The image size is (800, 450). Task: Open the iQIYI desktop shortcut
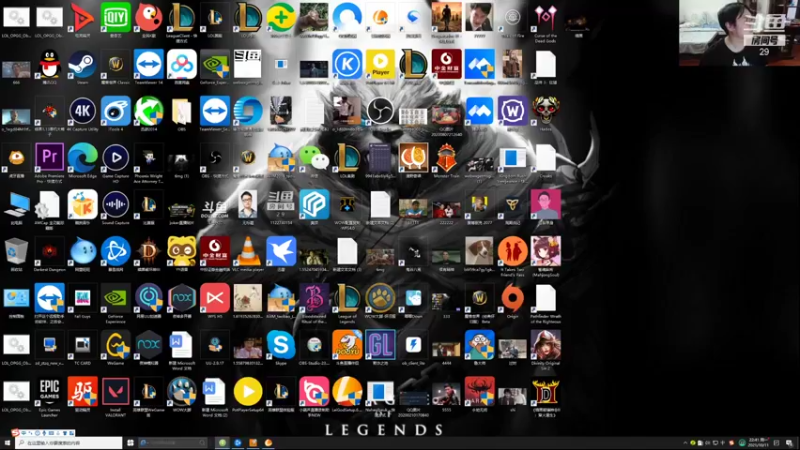(115, 17)
